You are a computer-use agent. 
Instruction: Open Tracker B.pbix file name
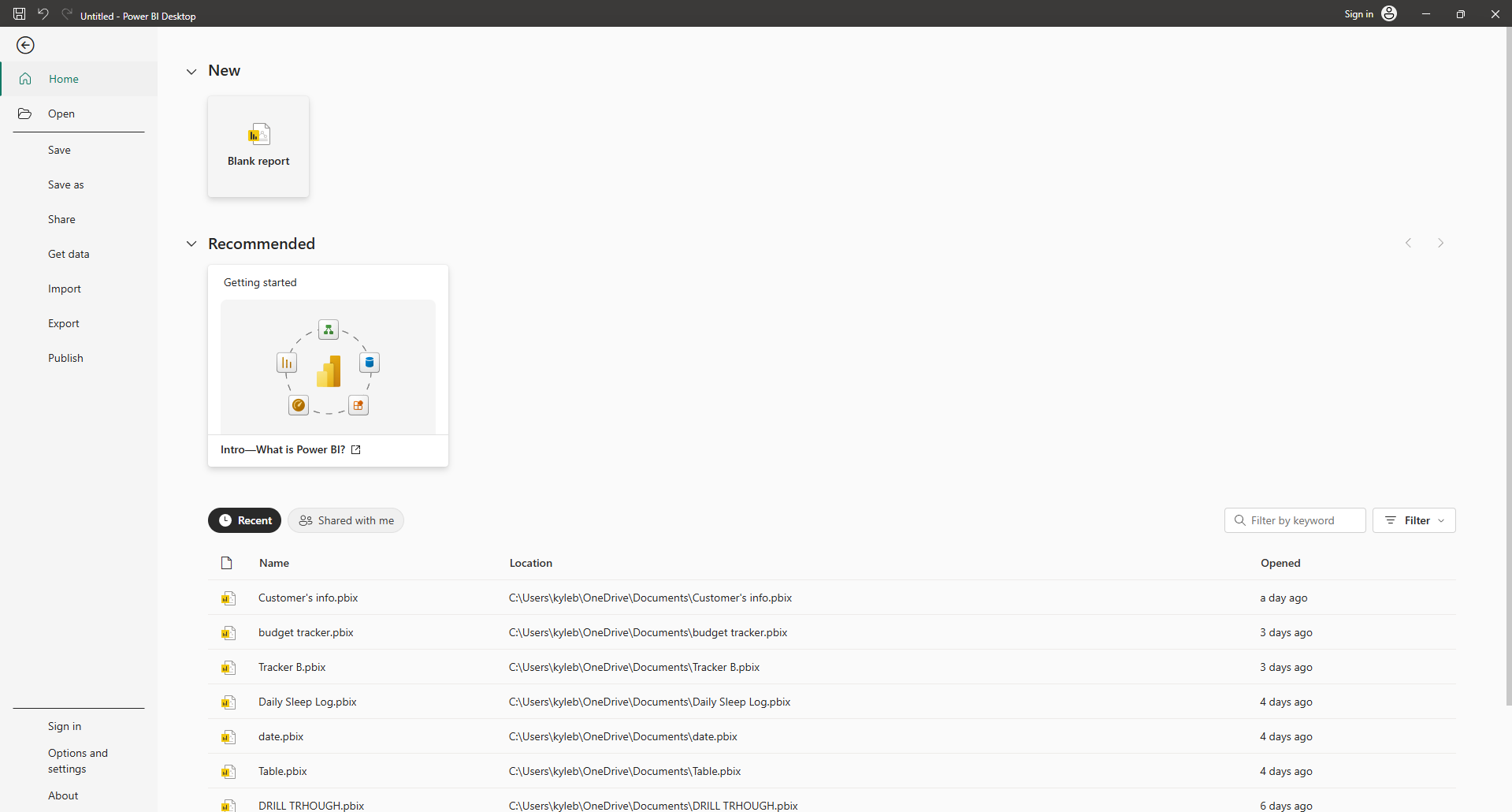pyautogui.click(x=292, y=667)
